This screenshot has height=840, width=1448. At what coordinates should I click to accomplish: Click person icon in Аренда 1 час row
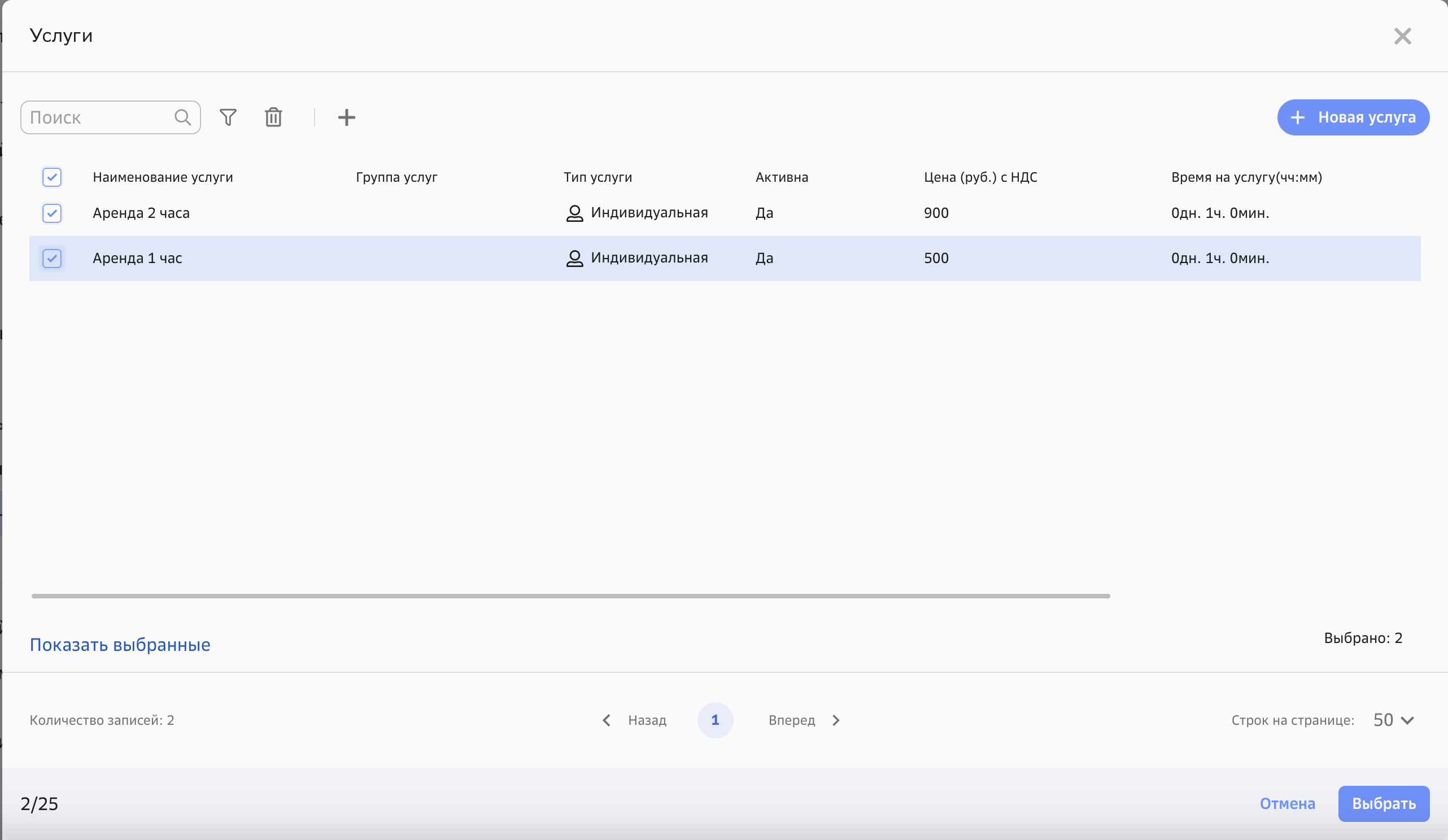pos(574,259)
